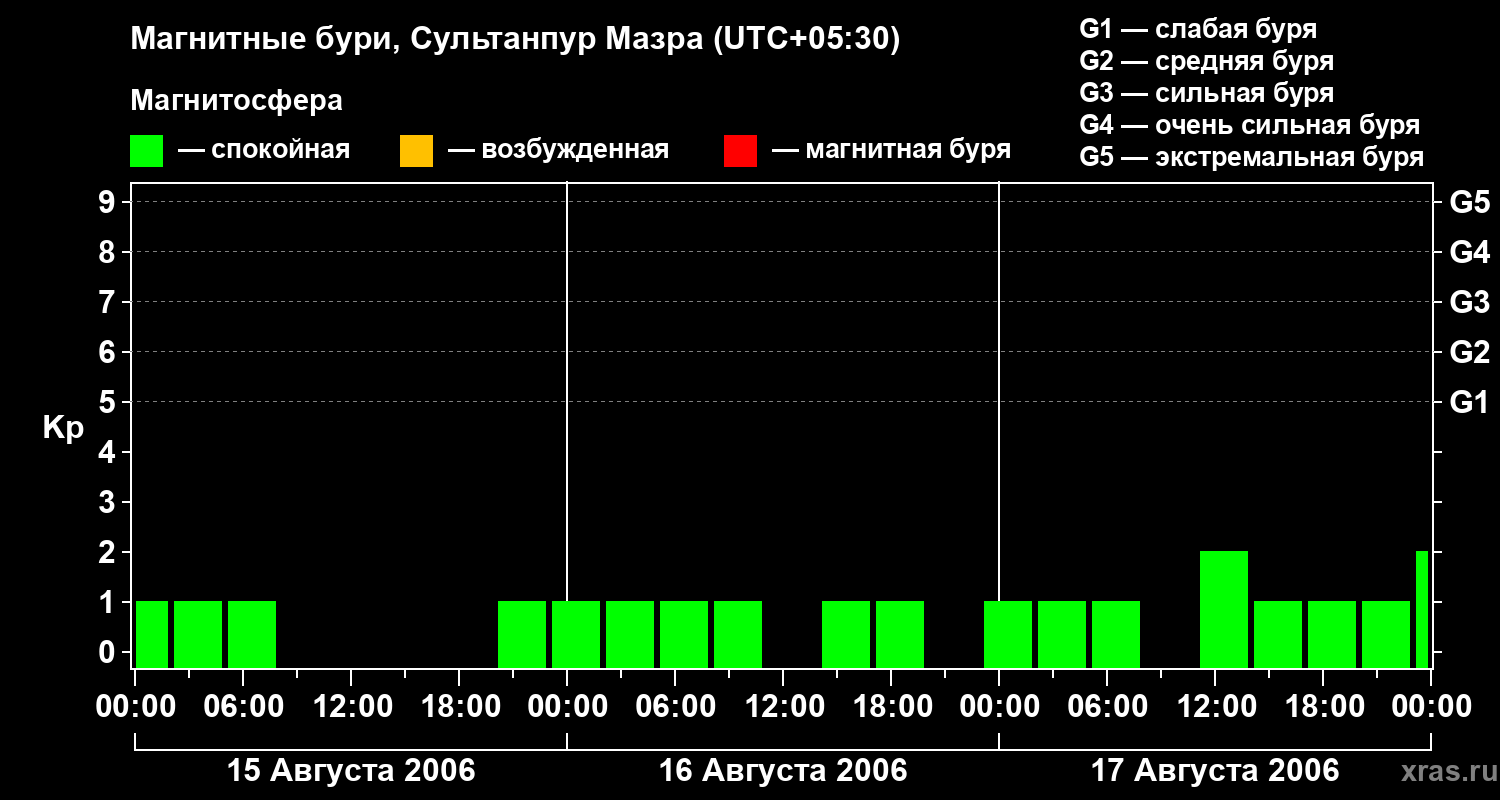Click the green 'спокойная' legend swatch
The image size is (1500, 800).
click(x=147, y=151)
